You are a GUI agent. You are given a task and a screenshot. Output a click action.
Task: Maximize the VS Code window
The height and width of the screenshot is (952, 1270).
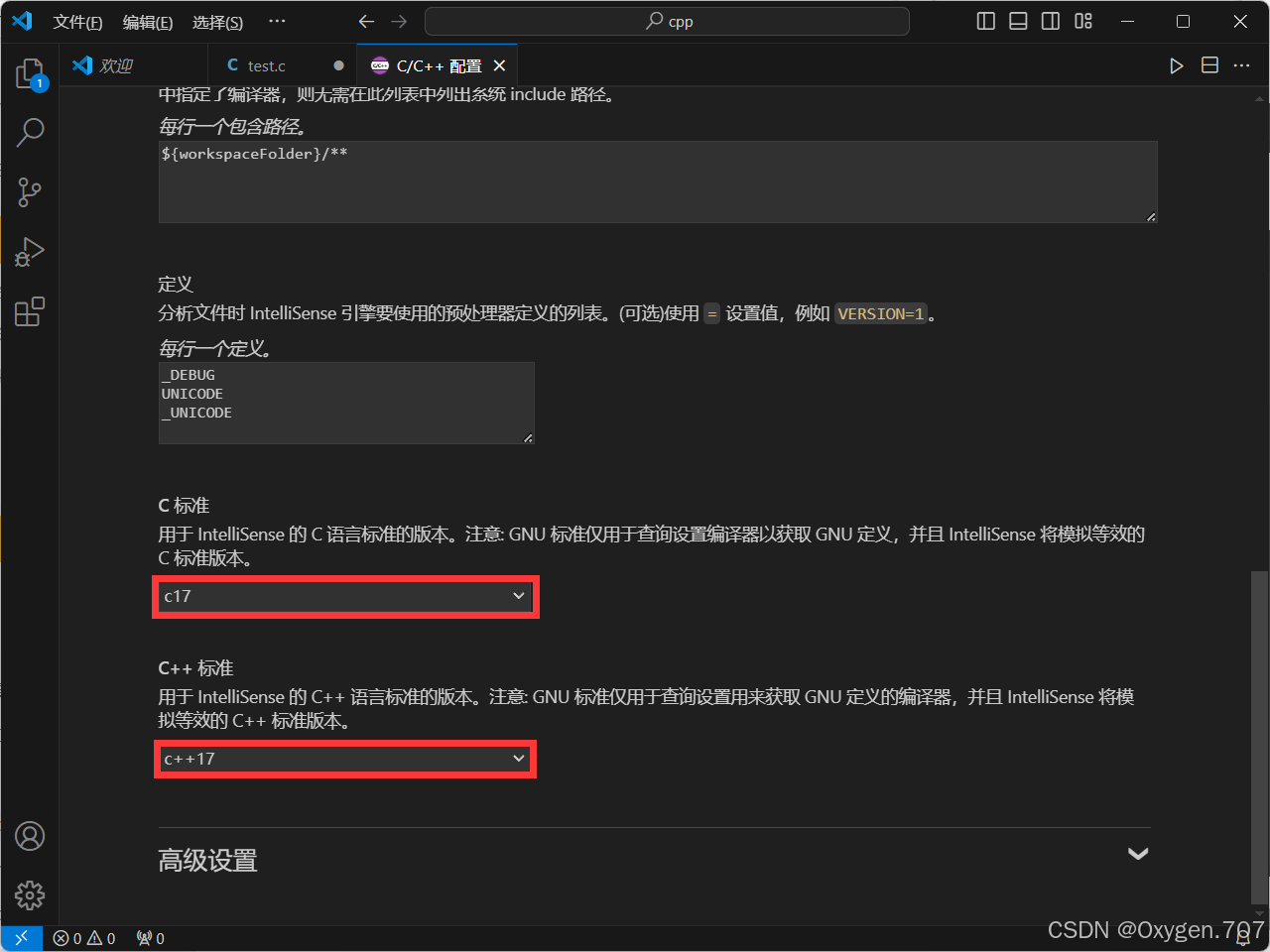(1183, 21)
